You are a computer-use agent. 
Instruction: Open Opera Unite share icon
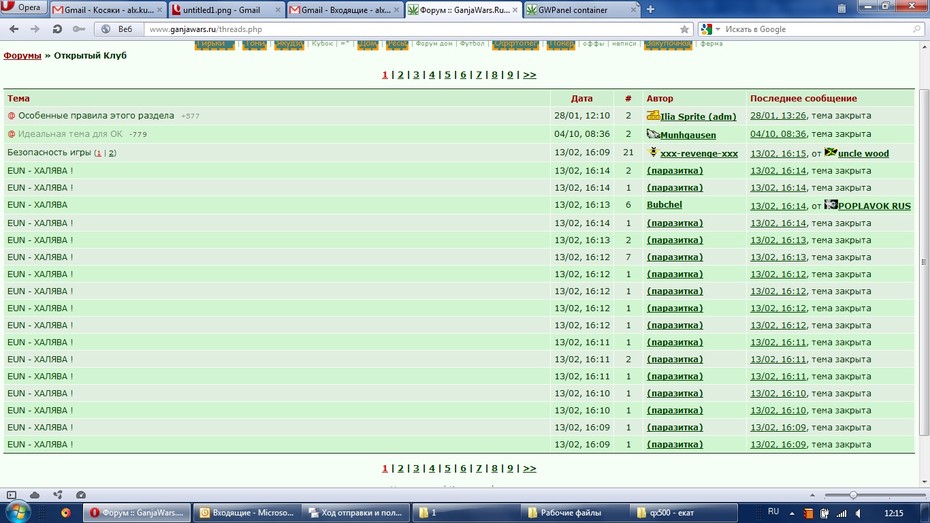pos(58,495)
